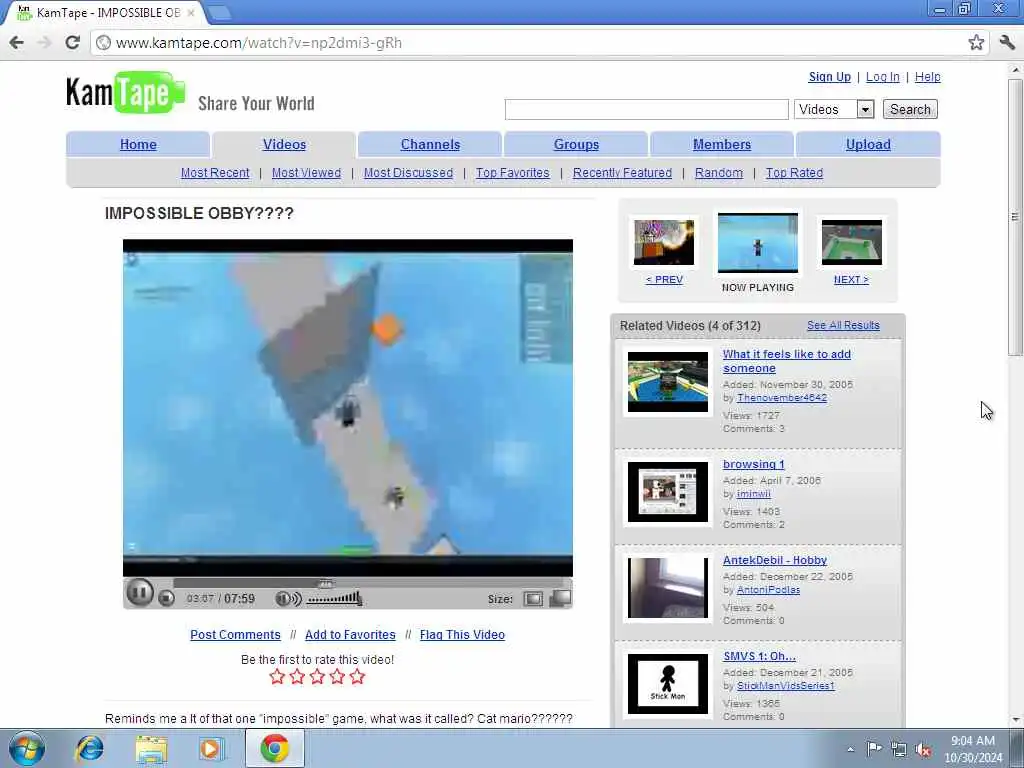Click the Stick Man video thumbnail

coord(667,684)
